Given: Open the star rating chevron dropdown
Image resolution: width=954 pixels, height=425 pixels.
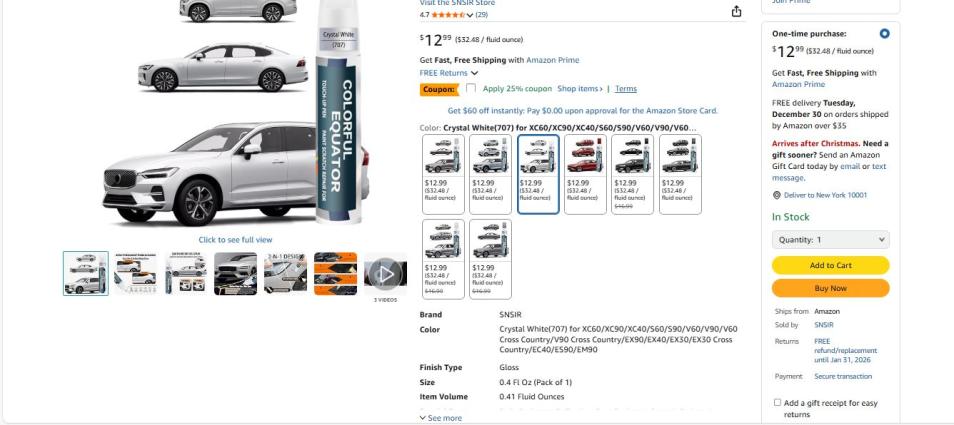Looking at the screenshot, I should (x=470, y=15).
